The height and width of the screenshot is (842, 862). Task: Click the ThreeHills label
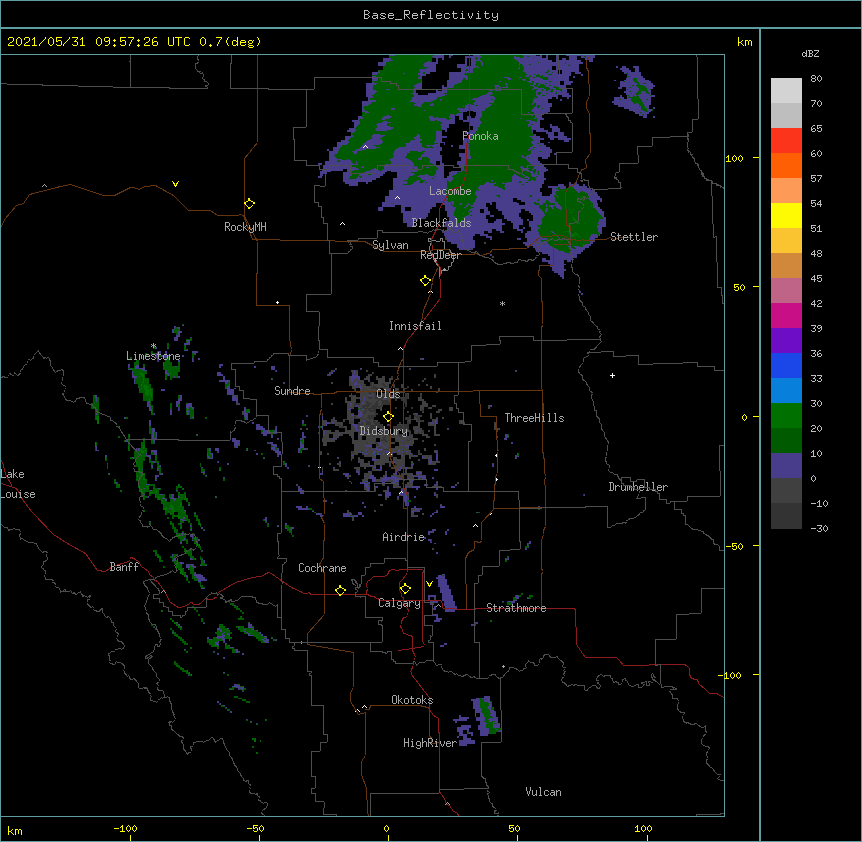[x=534, y=418]
